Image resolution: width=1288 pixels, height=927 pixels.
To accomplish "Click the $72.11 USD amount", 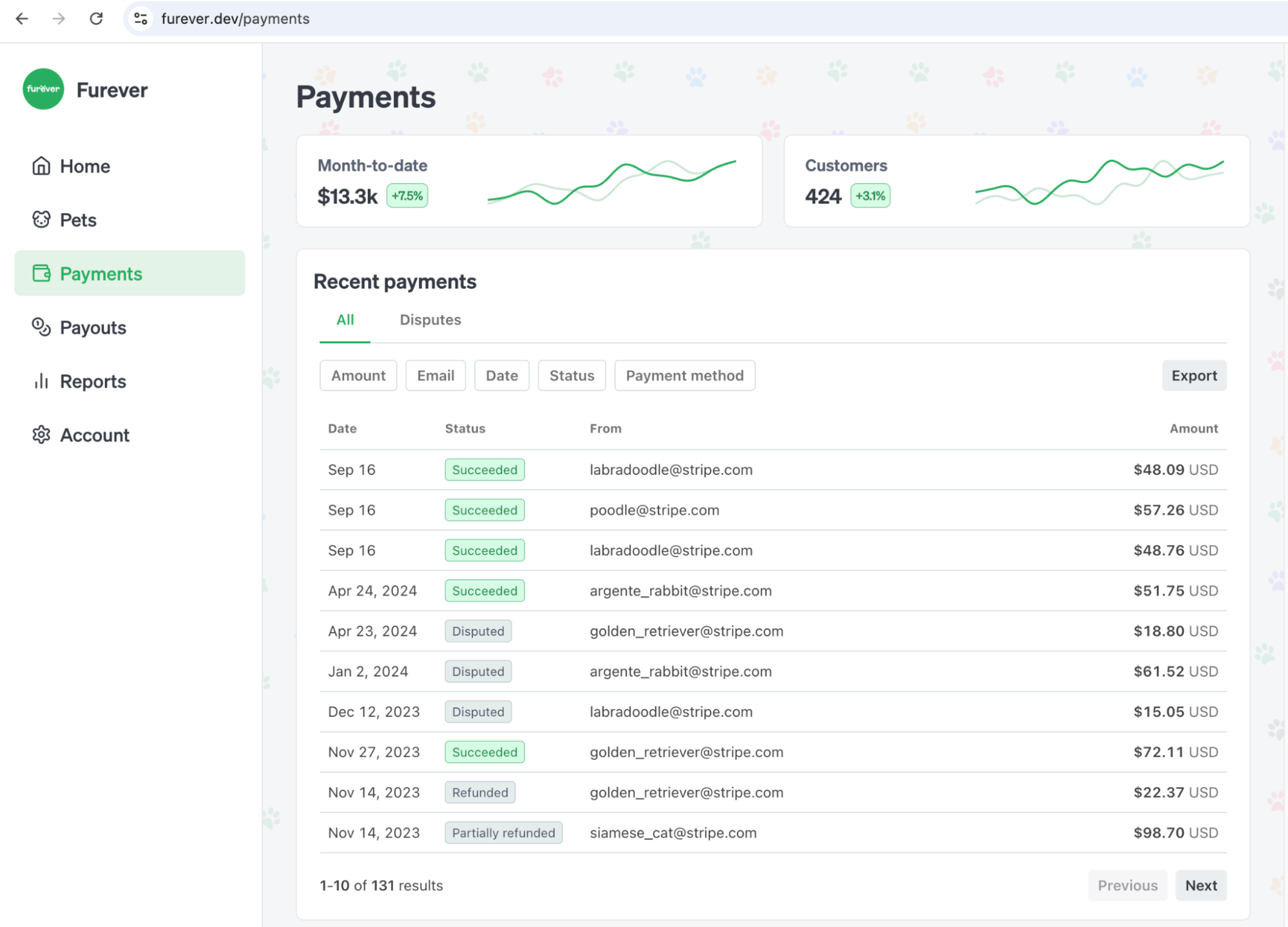I will 1176,752.
